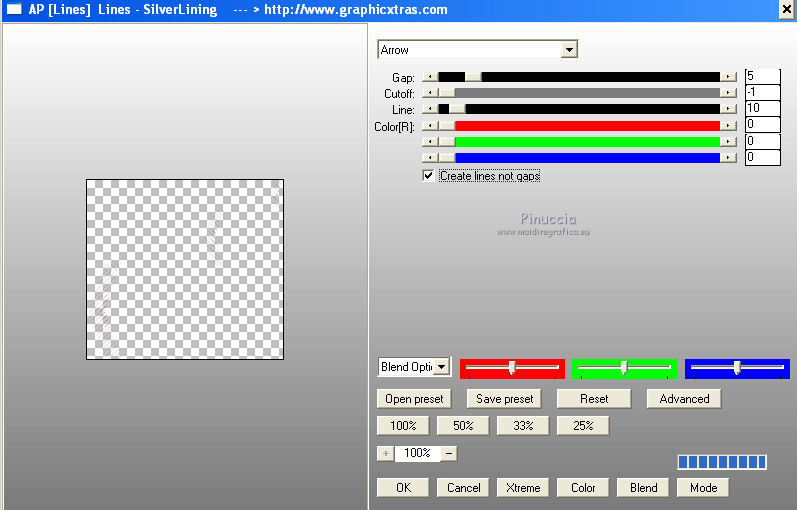
Task: Click right arrow of Cutoff slider
Action: click(728, 93)
